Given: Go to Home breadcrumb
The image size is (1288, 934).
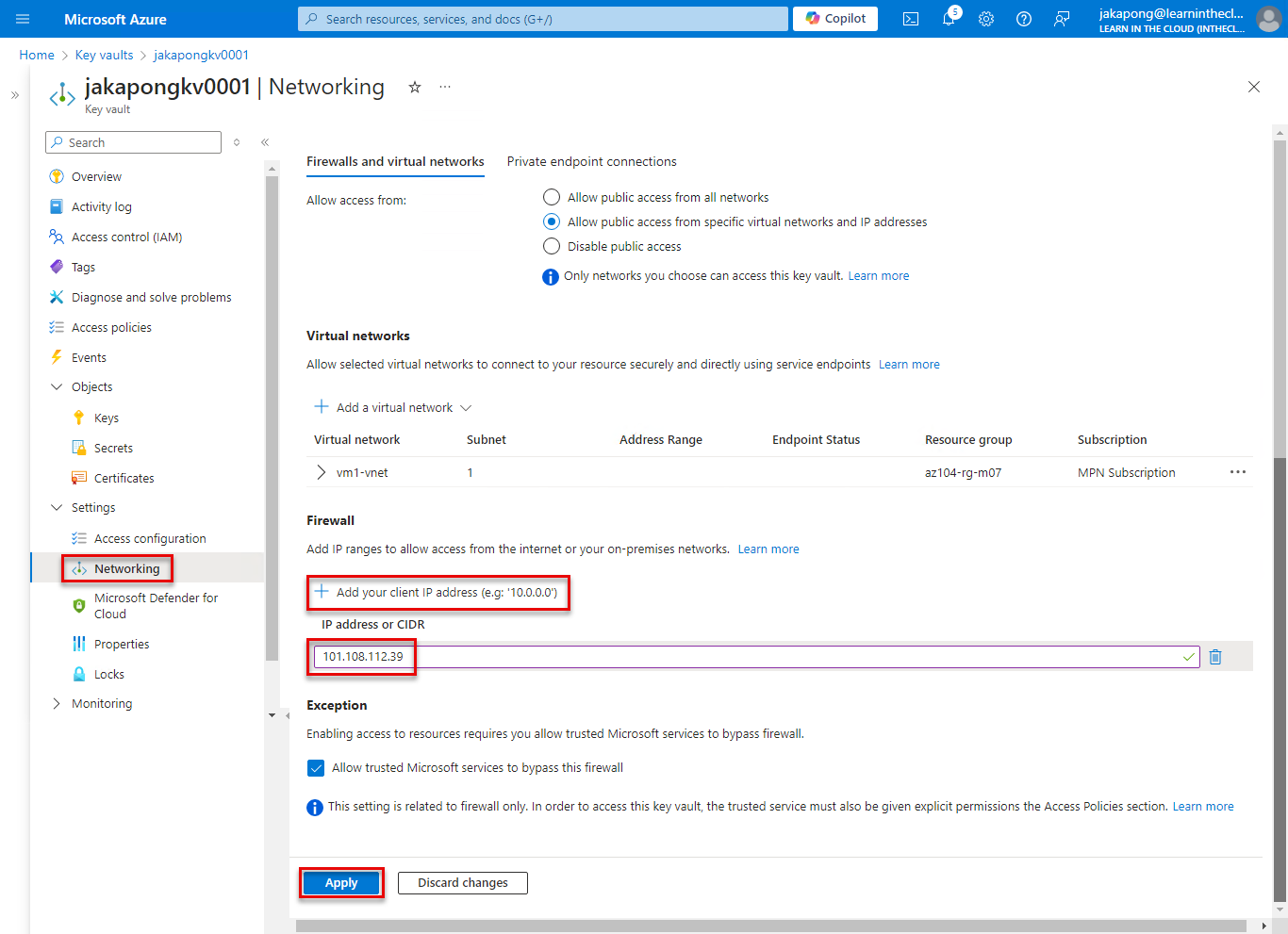Looking at the screenshot, I should click(37, 55).
